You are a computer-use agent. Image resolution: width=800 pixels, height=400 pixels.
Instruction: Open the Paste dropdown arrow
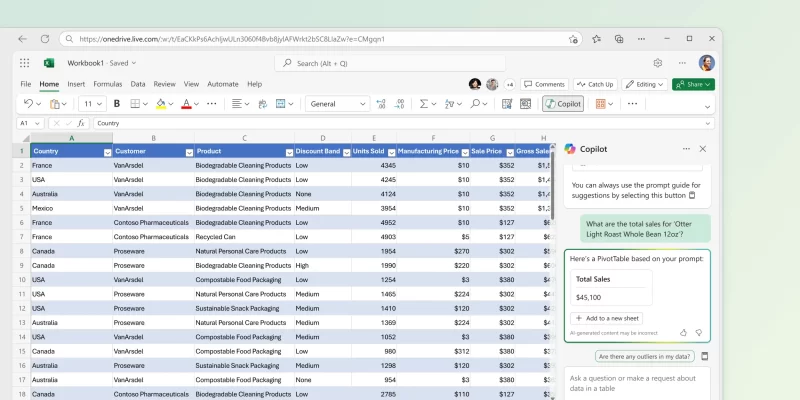[x=64, y=104]
